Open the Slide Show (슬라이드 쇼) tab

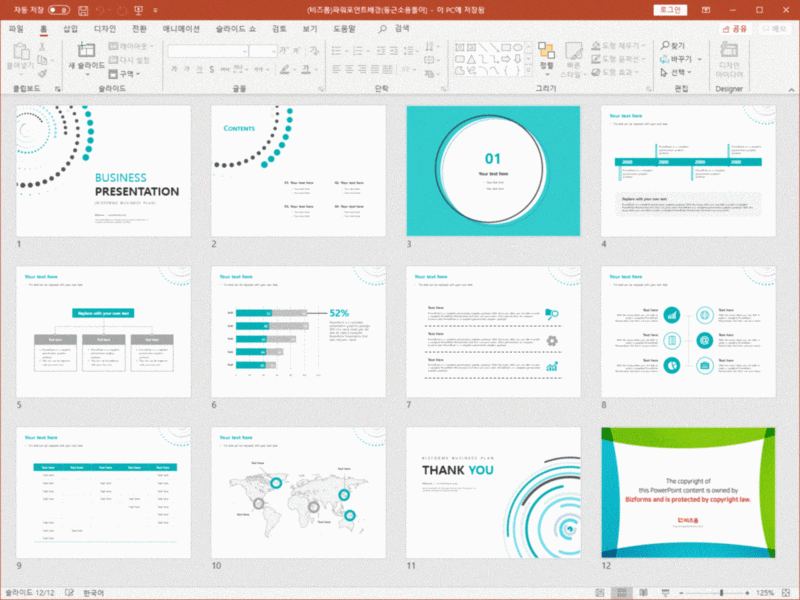pos(236,29)
